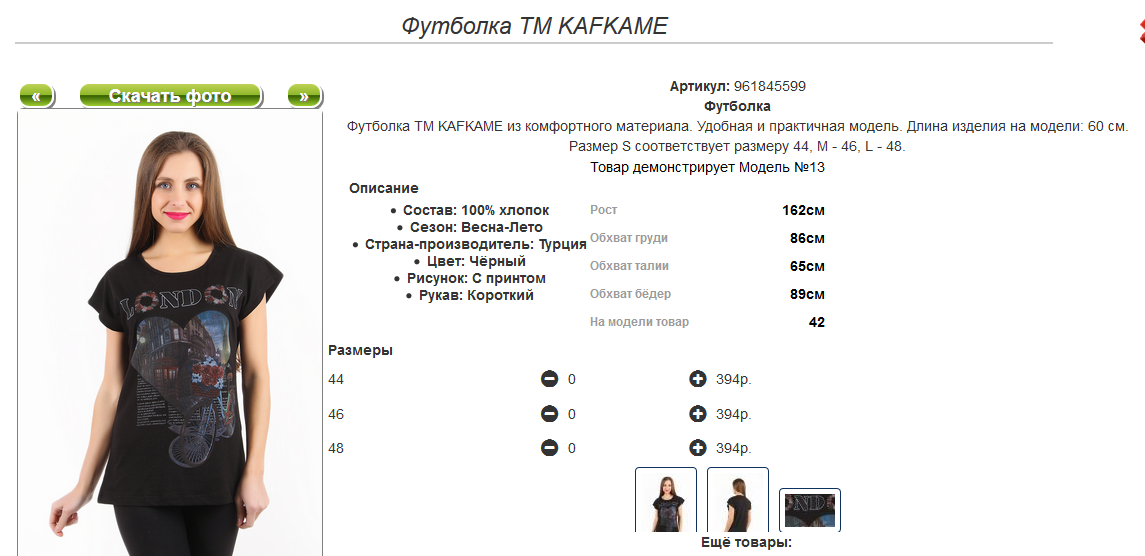Click the title Футболка ТМ KAFKAME
Image resolution: width=1145 pixels, height=556 pixels.
tap(535, 26)
